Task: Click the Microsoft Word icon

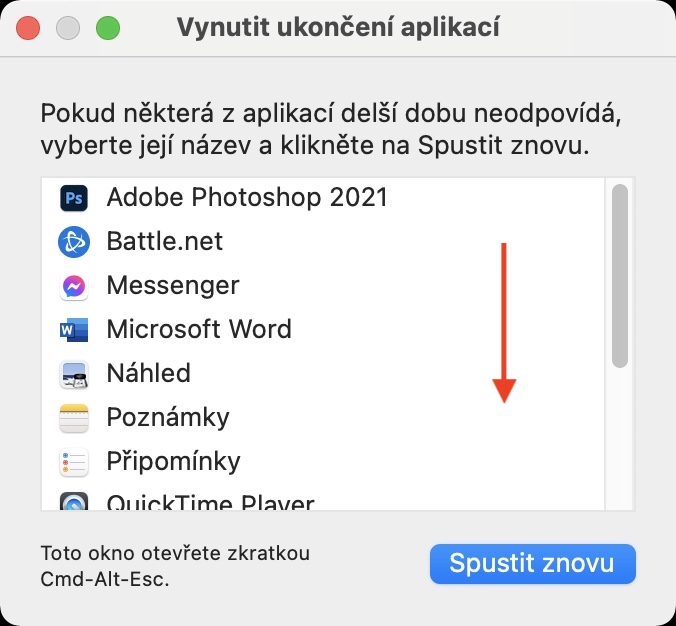Action: pos(74,330)
